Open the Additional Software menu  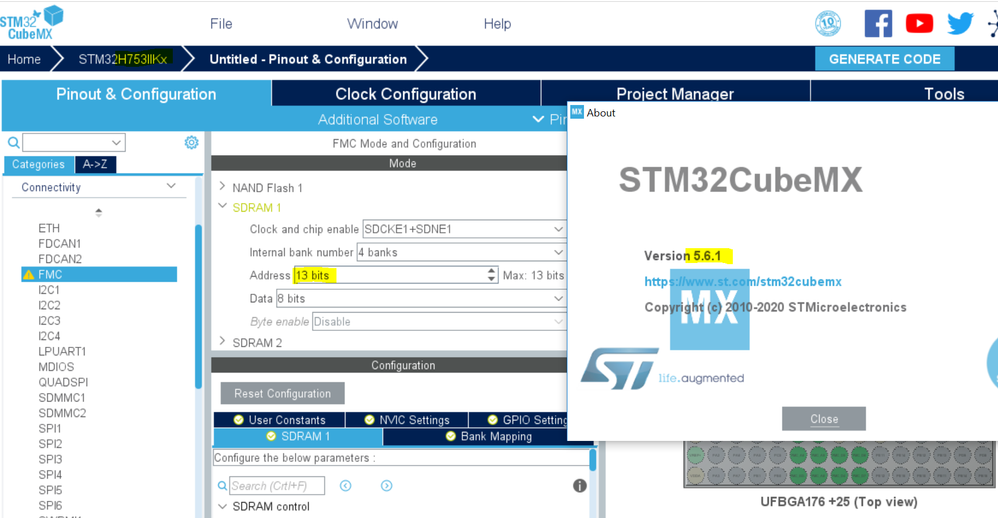tap(377, 120)
